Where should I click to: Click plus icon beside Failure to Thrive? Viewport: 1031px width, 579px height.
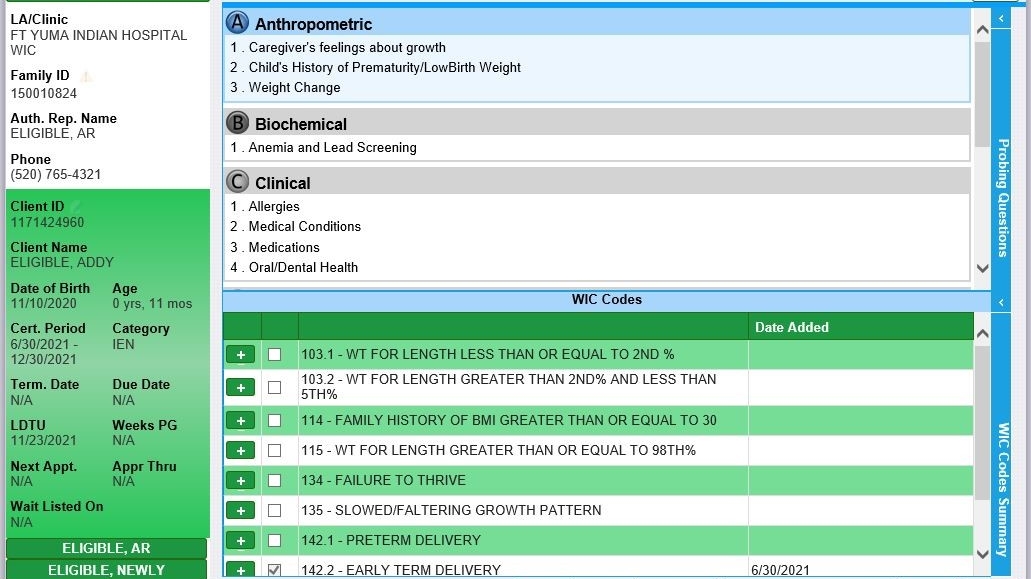pyautogui.click(x=240, y=481)
